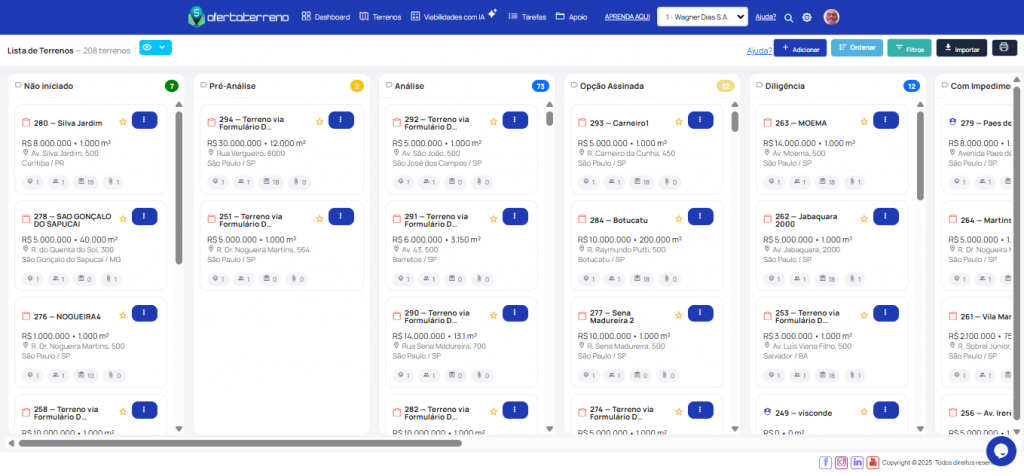Open options menu of 263 – MOEMA
1024x476 pixels.
pos(886,120)
